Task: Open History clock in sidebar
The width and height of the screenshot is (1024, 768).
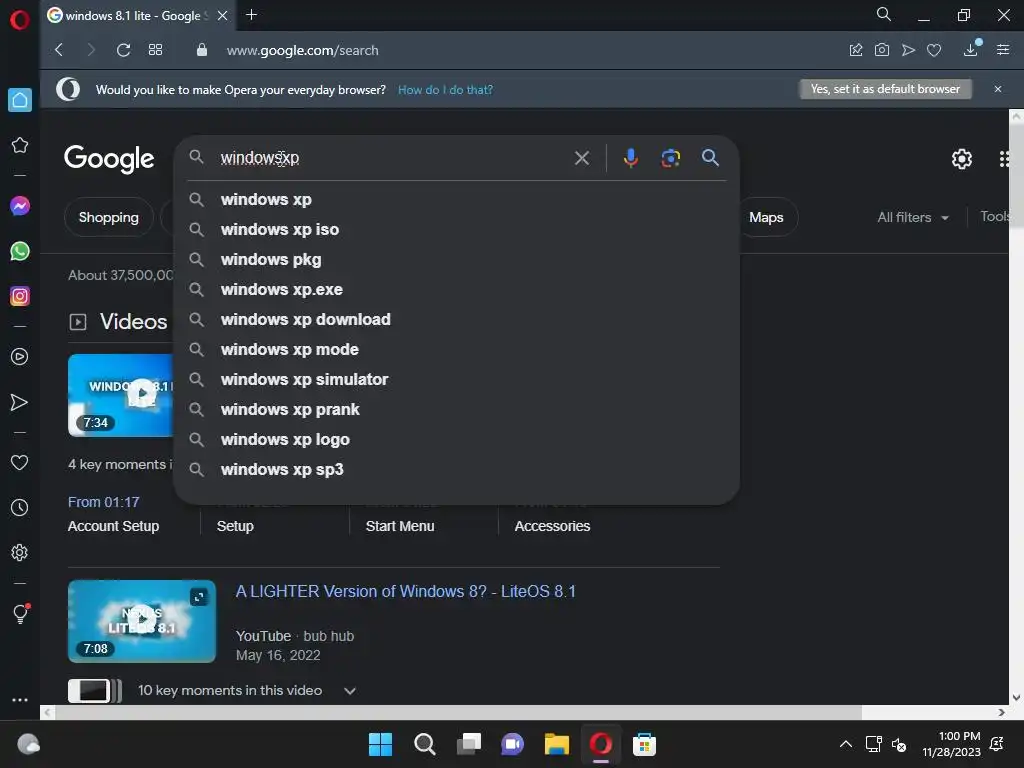Action: (20, 507)
